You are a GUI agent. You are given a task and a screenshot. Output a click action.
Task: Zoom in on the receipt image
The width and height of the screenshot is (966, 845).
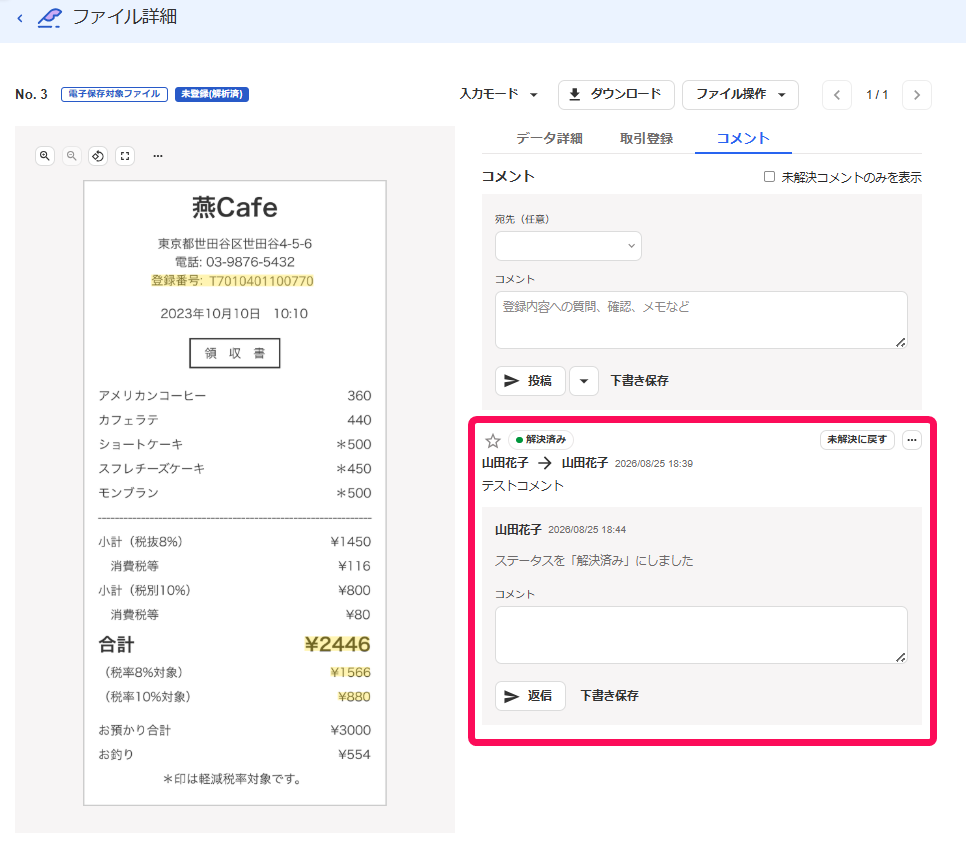pyautogui.click(x=45, y=156)
